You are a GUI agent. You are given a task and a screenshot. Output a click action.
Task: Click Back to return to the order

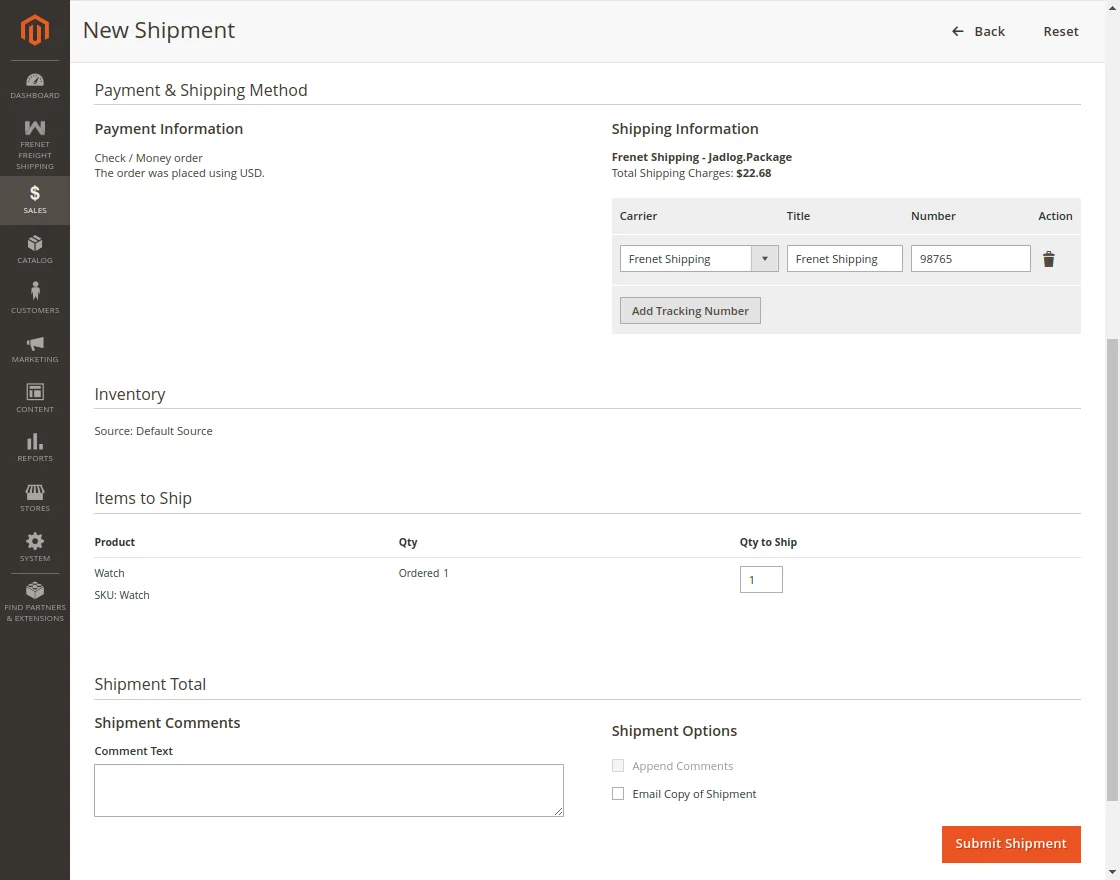[x=978, y=31]
